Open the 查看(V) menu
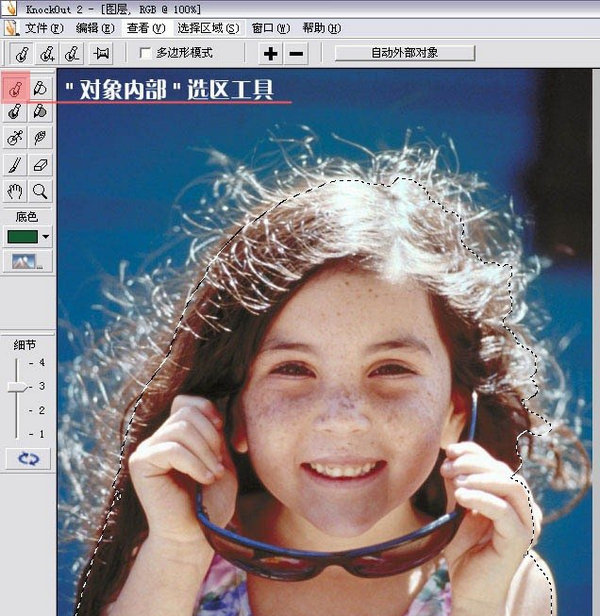Viewport: 600px width, 616px height. tap(146, 28)
